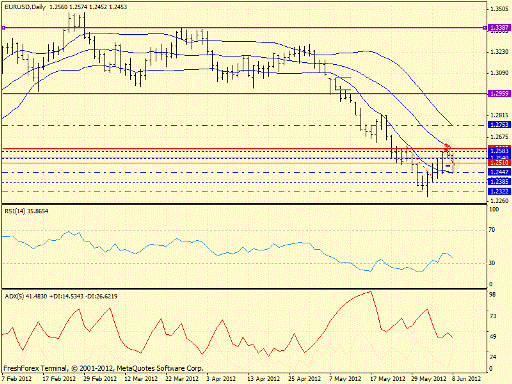Click the 3 Apr 2012 date label

click(x=221, y=379)
